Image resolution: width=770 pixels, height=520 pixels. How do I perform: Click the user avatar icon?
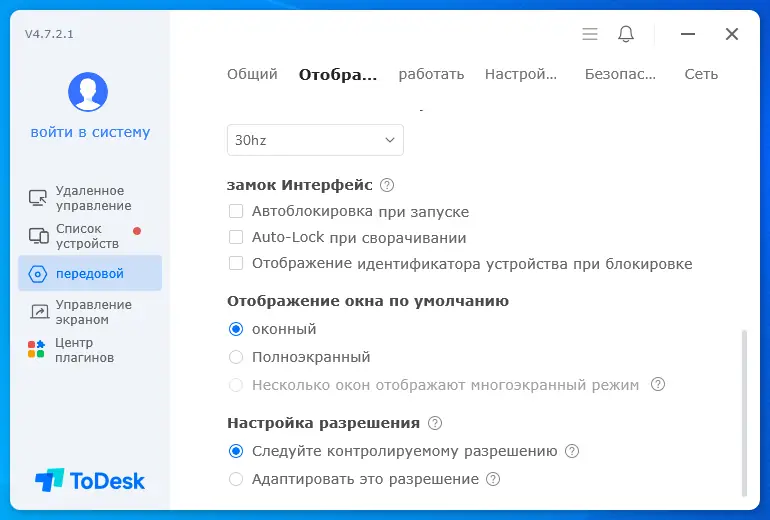[x=88, y=92]
